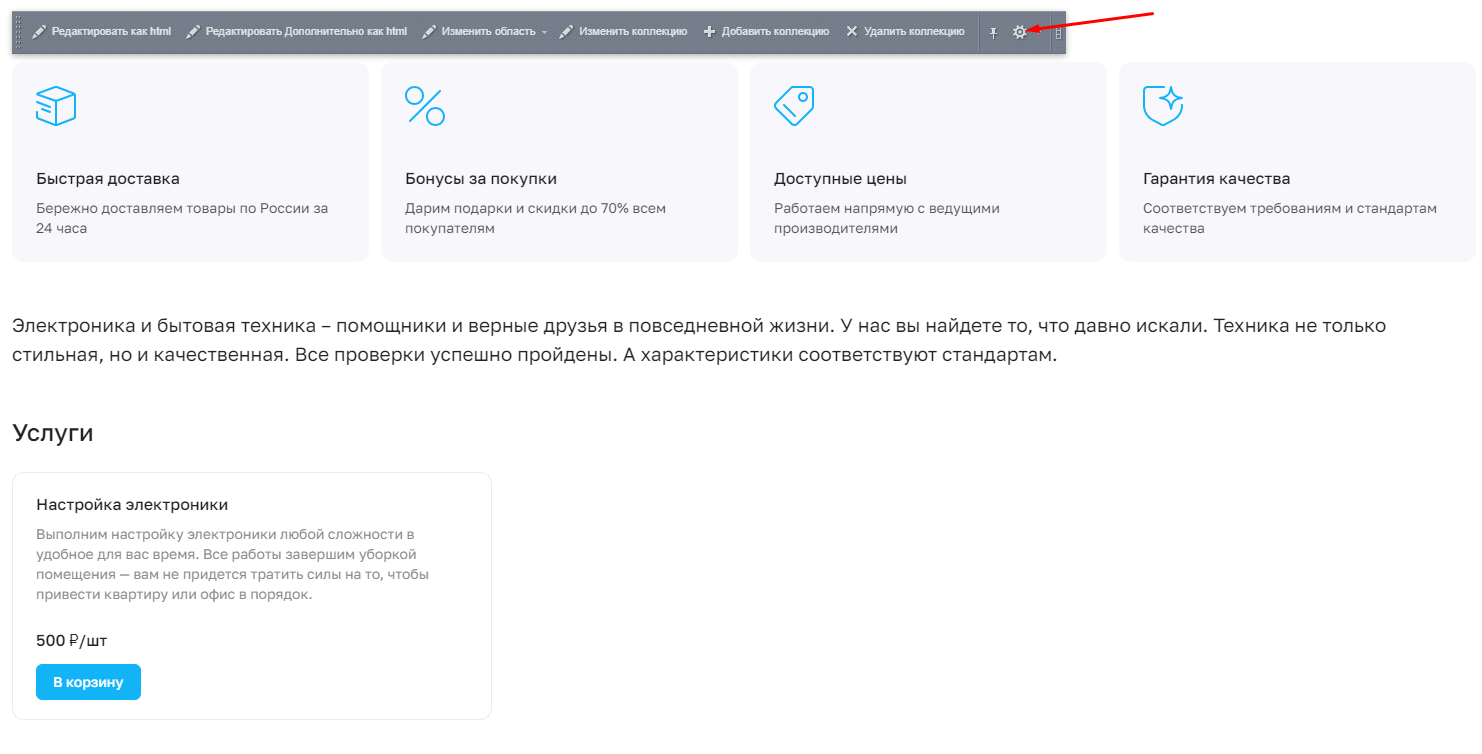
Task: Click 'Добавить коллекцию' plus button
Action: pyautogui.click(x=766, y=32)
